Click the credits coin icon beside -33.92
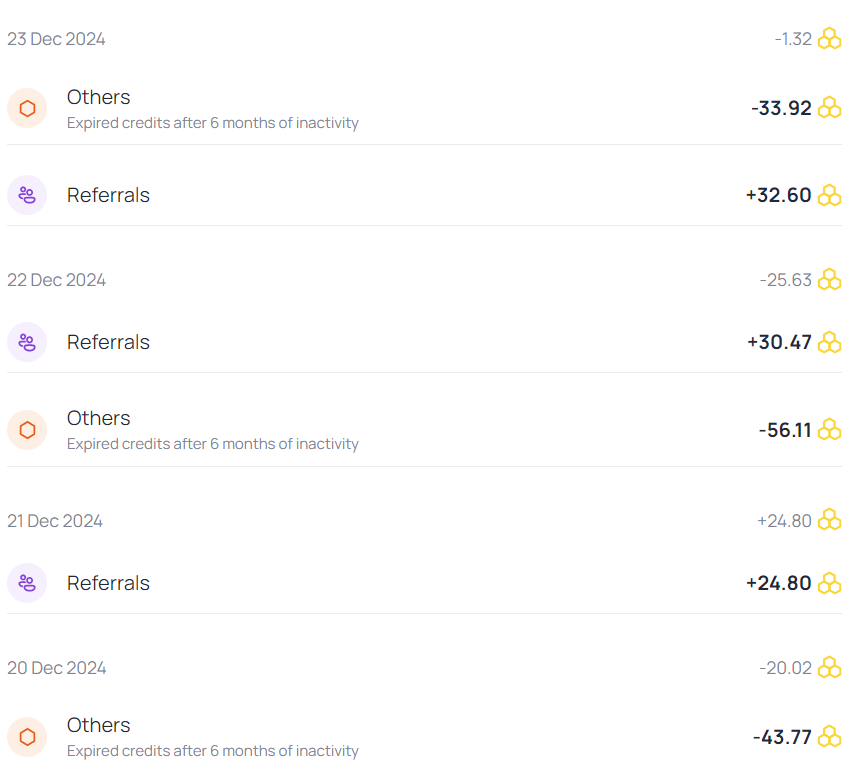The height and width of the screenshot is (770, 851). (829, 108)
